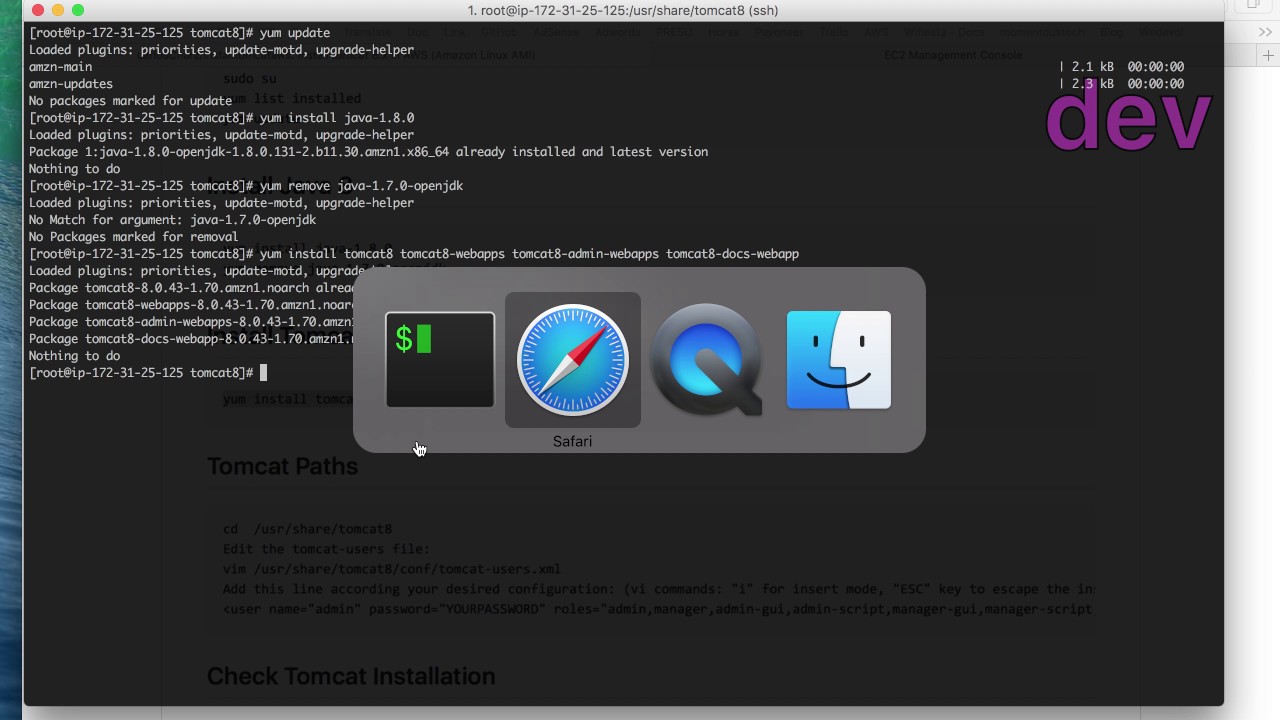Click 'yum remove java-1.7.0-openjdk' command line
The height and width of the screenshot is (720, 1280).
click(x=246, y=186)
